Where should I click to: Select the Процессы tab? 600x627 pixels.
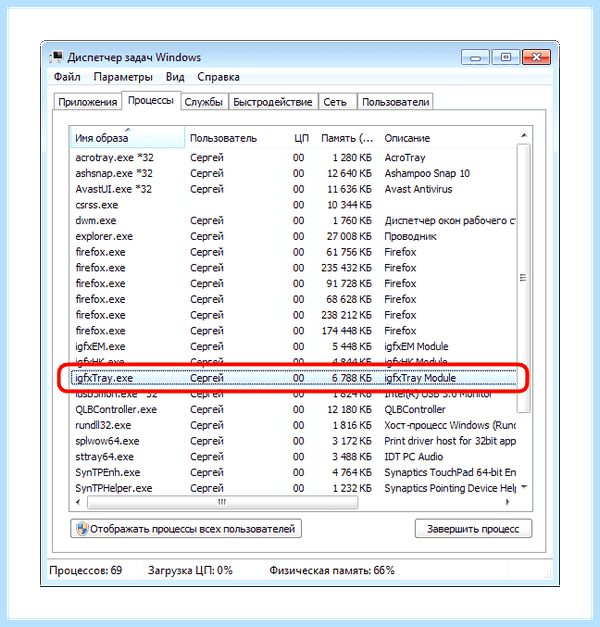click(151, 100)
